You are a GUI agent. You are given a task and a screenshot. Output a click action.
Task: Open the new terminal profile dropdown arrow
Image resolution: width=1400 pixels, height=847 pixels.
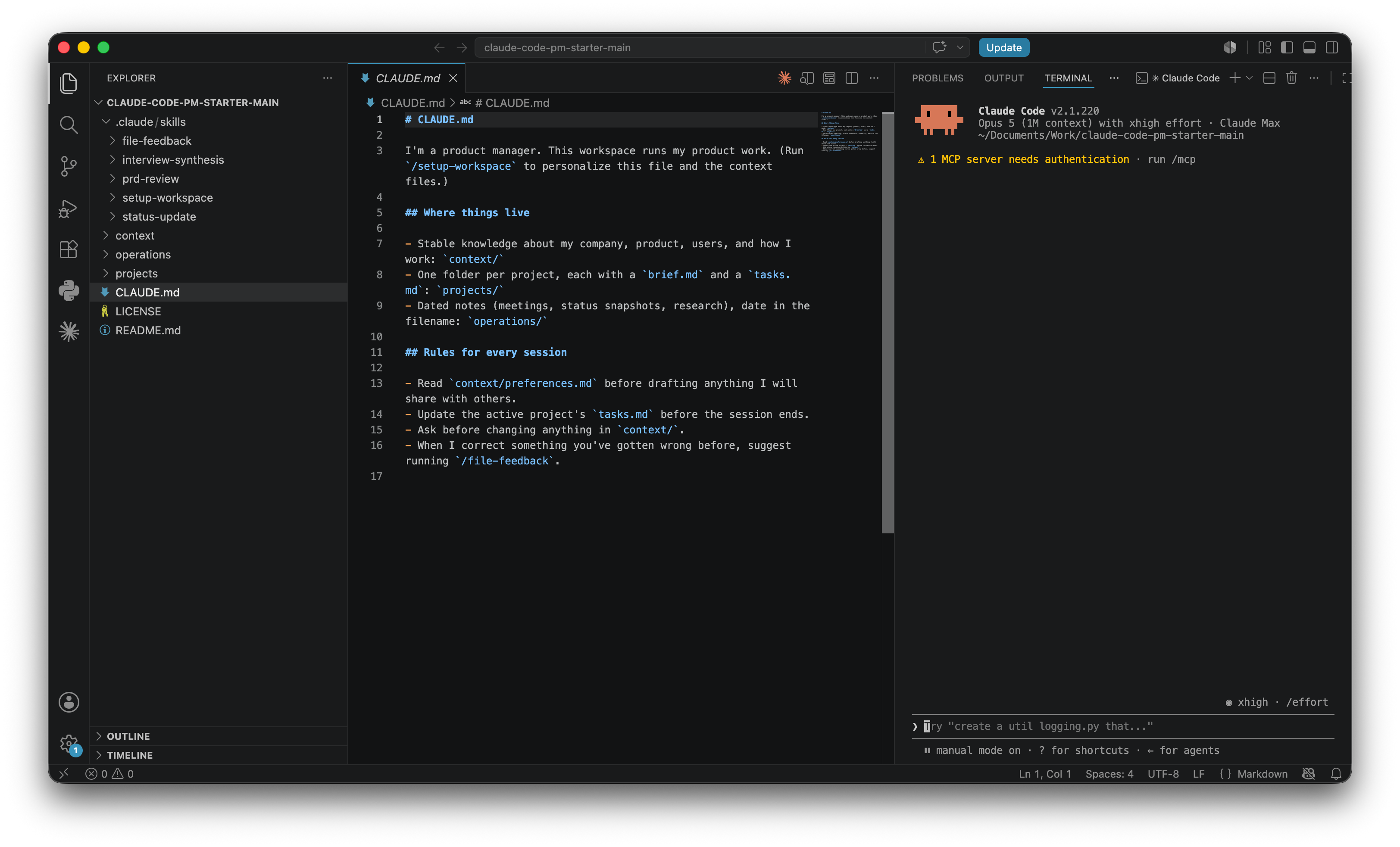pyautogui.click(x=1250, y=78)
